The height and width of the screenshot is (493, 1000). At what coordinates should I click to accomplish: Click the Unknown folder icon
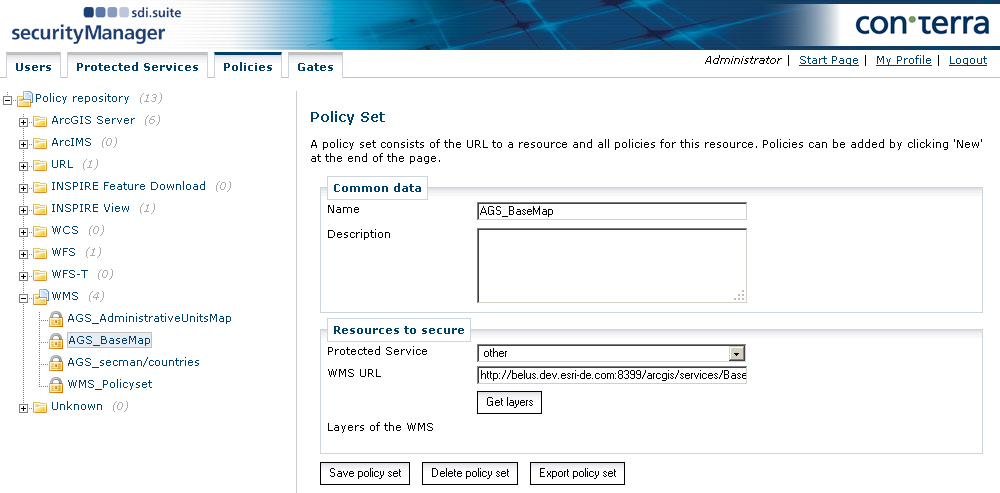pyautogui.click(x=40, y=407)
